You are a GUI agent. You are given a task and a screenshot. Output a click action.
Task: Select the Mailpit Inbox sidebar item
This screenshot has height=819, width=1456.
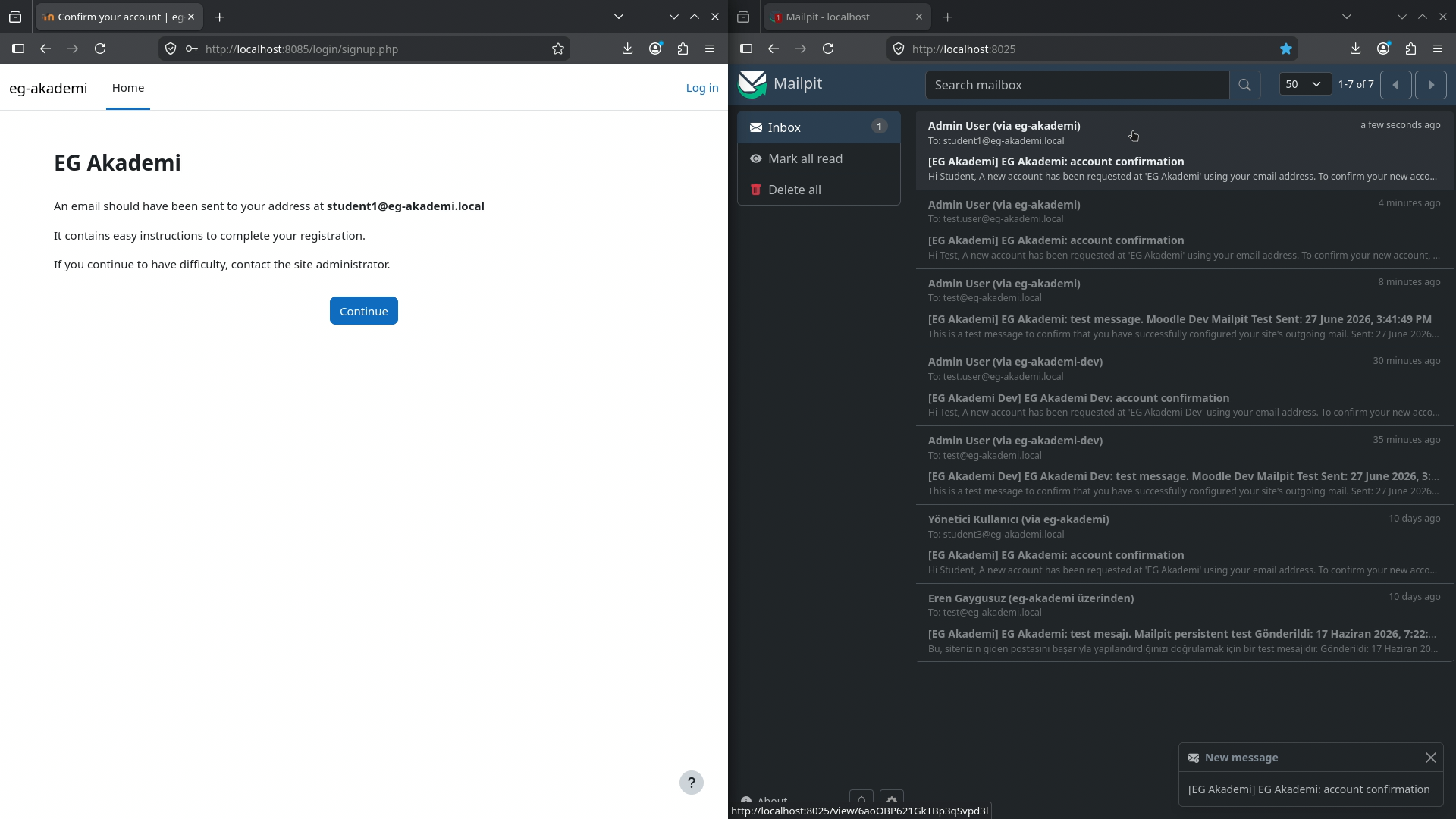pyautogui.click(x=819, y=127)
